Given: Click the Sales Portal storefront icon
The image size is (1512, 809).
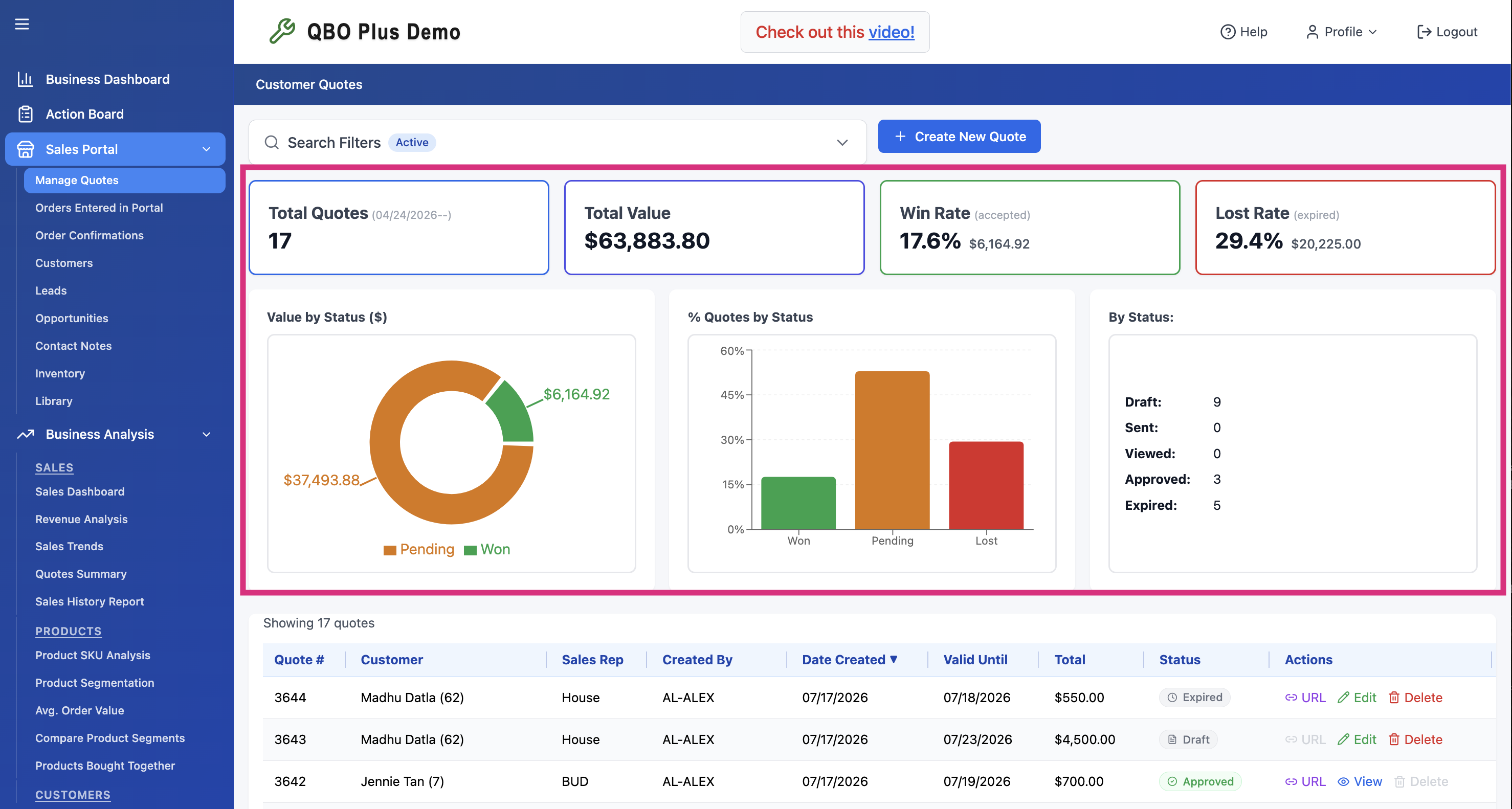Looking at the screenshot, I should [25, 149].
